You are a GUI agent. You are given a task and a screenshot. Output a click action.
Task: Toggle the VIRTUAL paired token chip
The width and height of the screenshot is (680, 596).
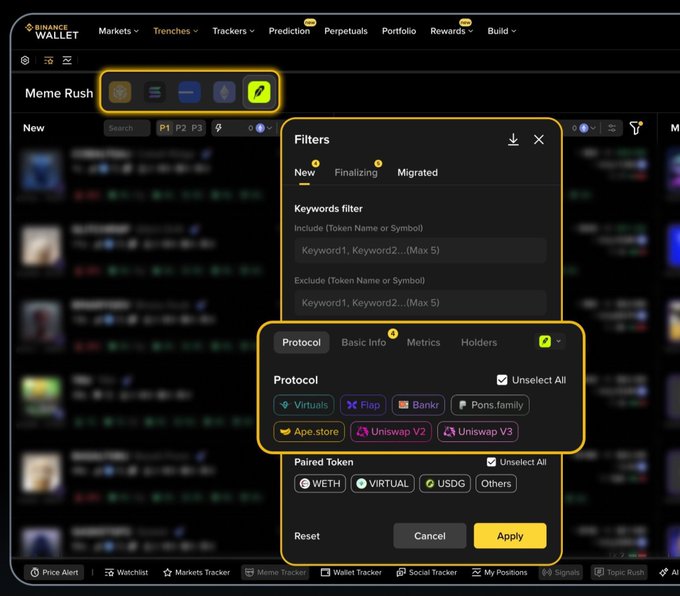382,484
